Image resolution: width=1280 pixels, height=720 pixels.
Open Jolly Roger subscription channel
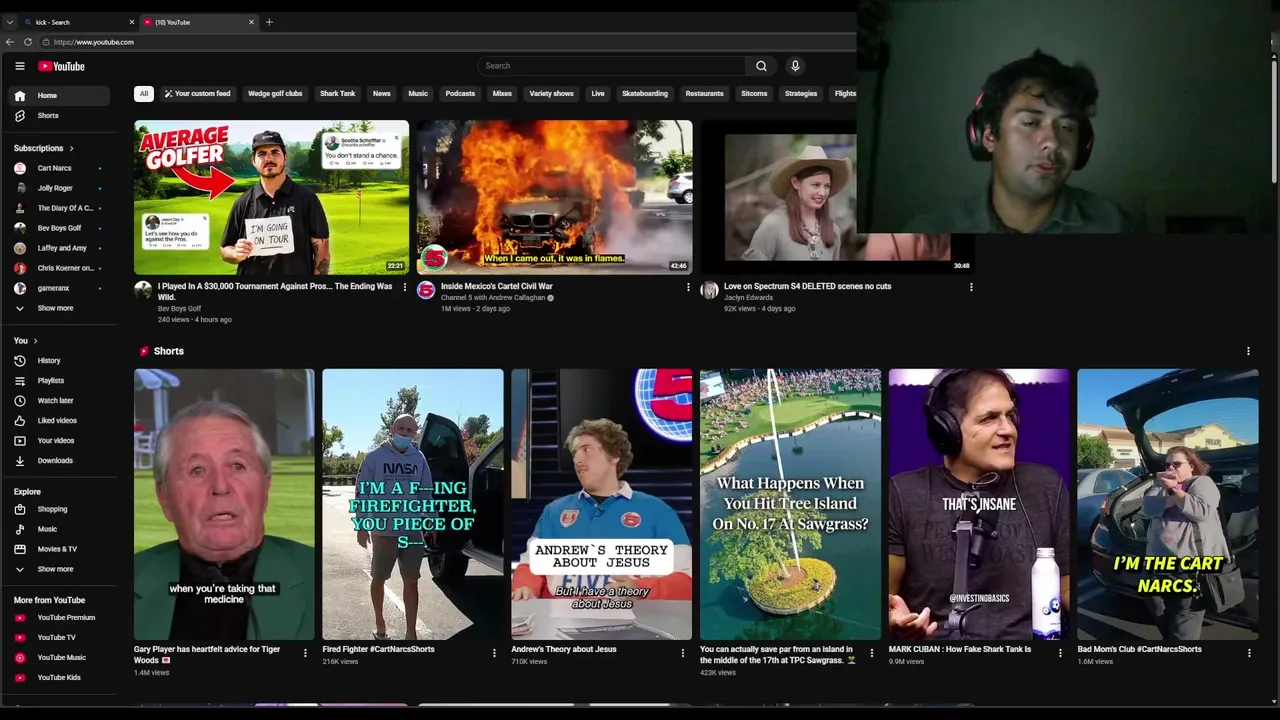coord(59,188)
